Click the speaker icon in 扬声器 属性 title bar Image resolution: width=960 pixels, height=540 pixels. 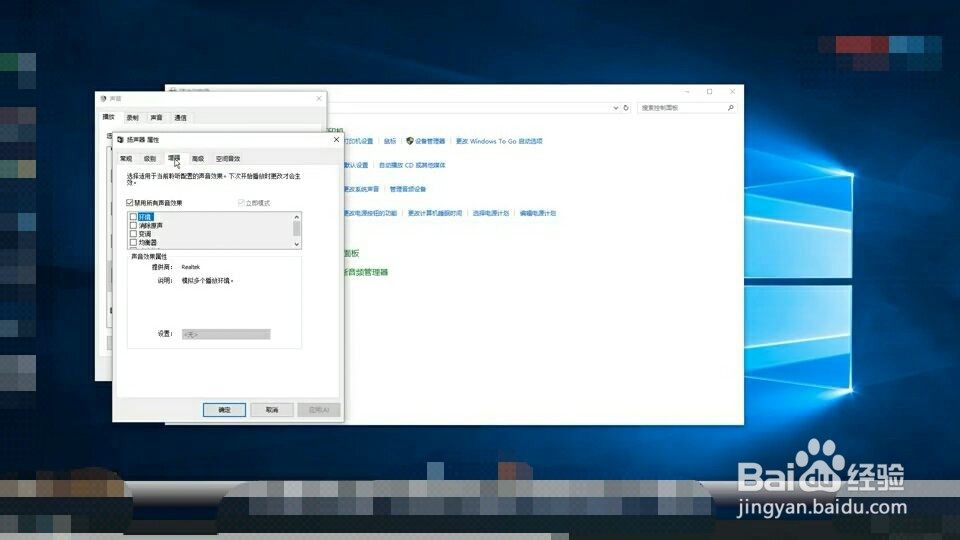coord(120,140)
